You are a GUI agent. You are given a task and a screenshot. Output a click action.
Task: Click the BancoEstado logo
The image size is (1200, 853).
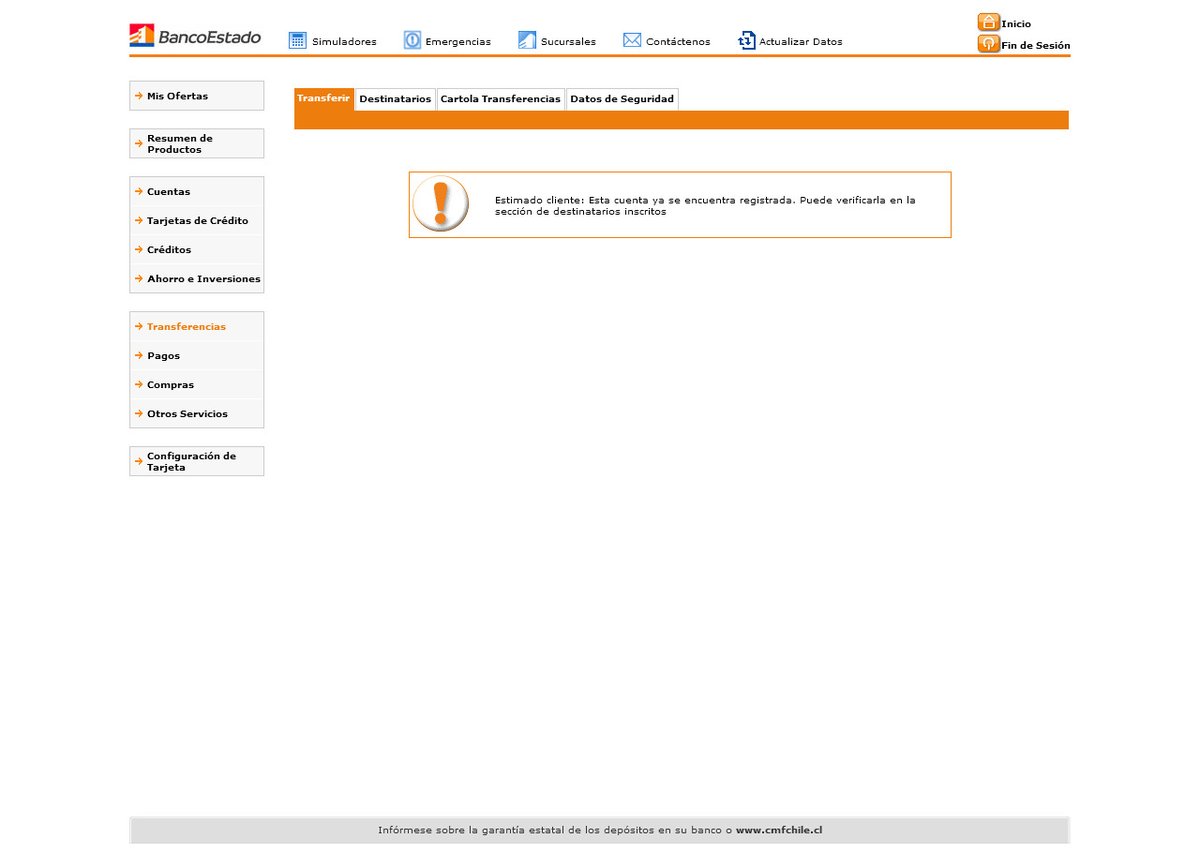(195, 36)
